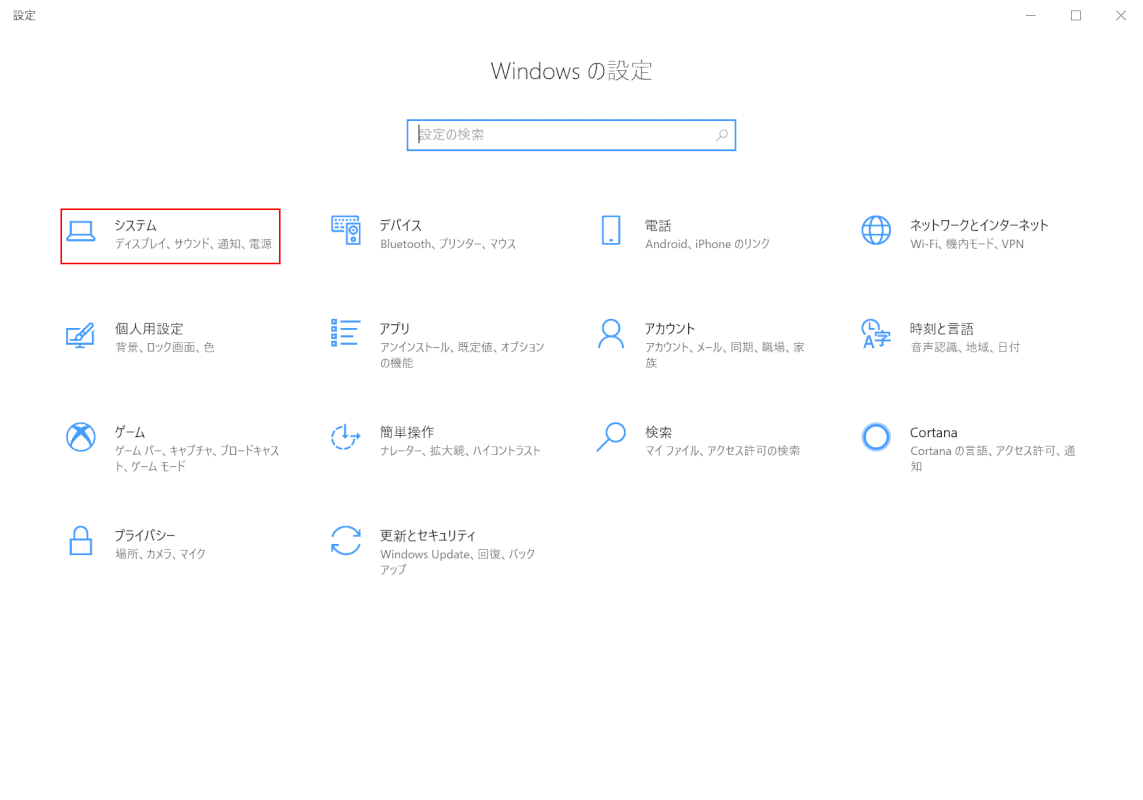Click the text Wi-Fi、機内モード、VPN
The height and width of the screenshot is (800, 1143).
(x=967, y=244)
